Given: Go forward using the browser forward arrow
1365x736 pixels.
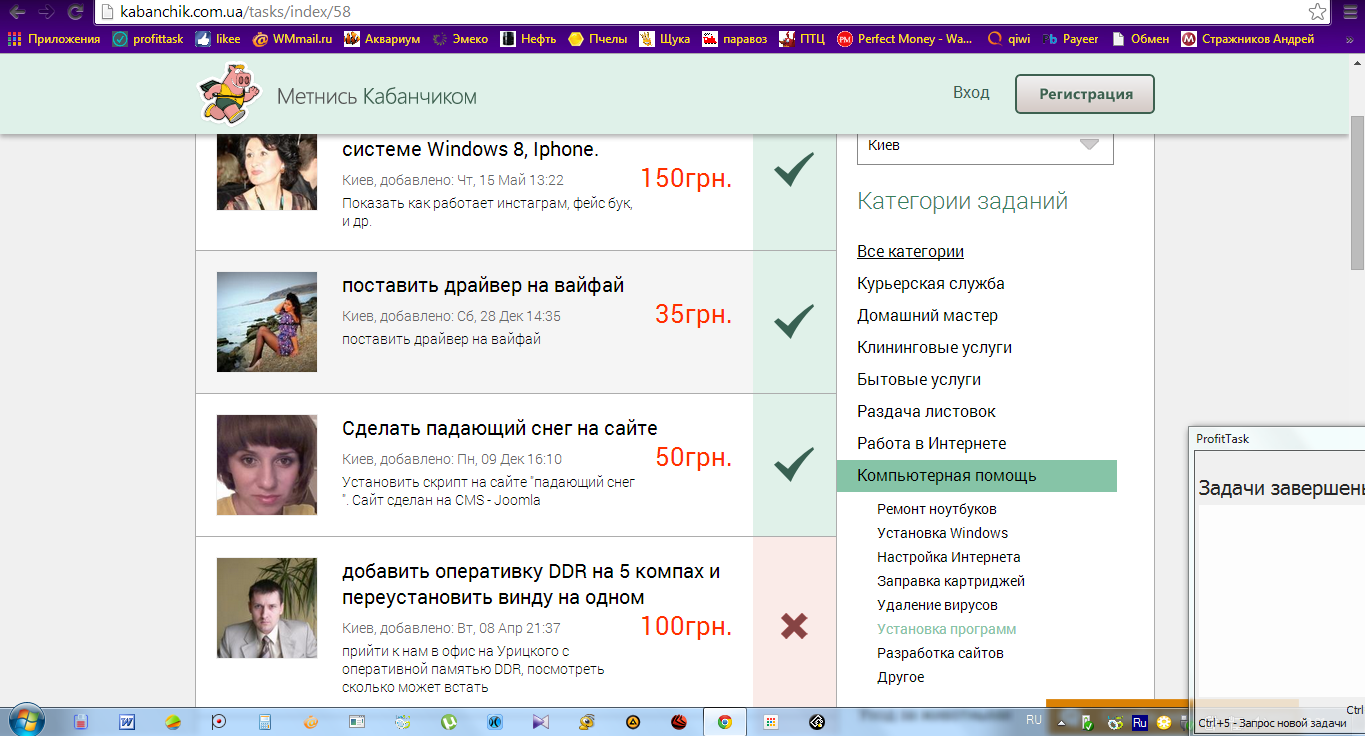Looking at the screenshot, I should pyautogui.click(x=46, y=12).
